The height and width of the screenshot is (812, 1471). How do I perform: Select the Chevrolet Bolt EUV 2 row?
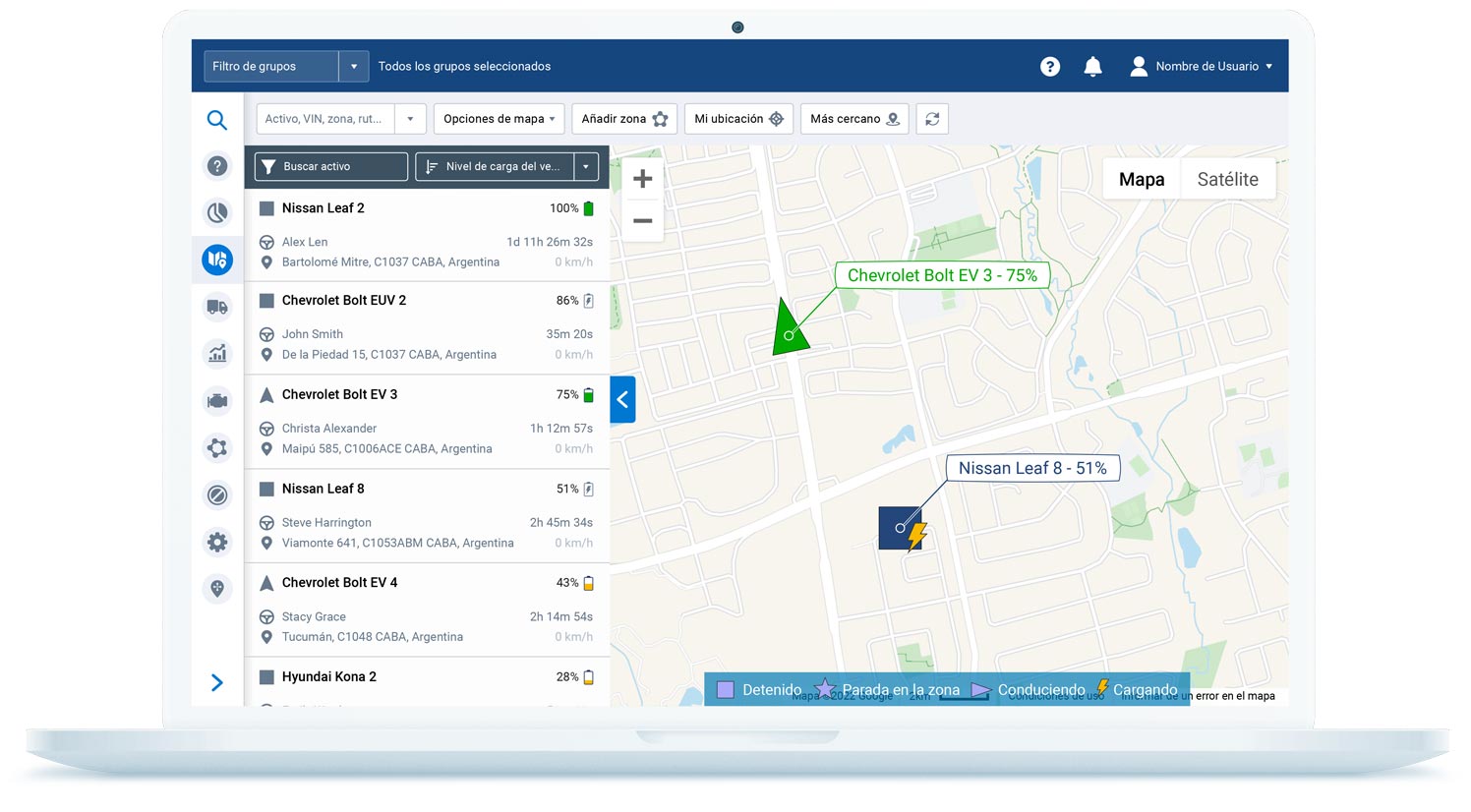[427, 327]
